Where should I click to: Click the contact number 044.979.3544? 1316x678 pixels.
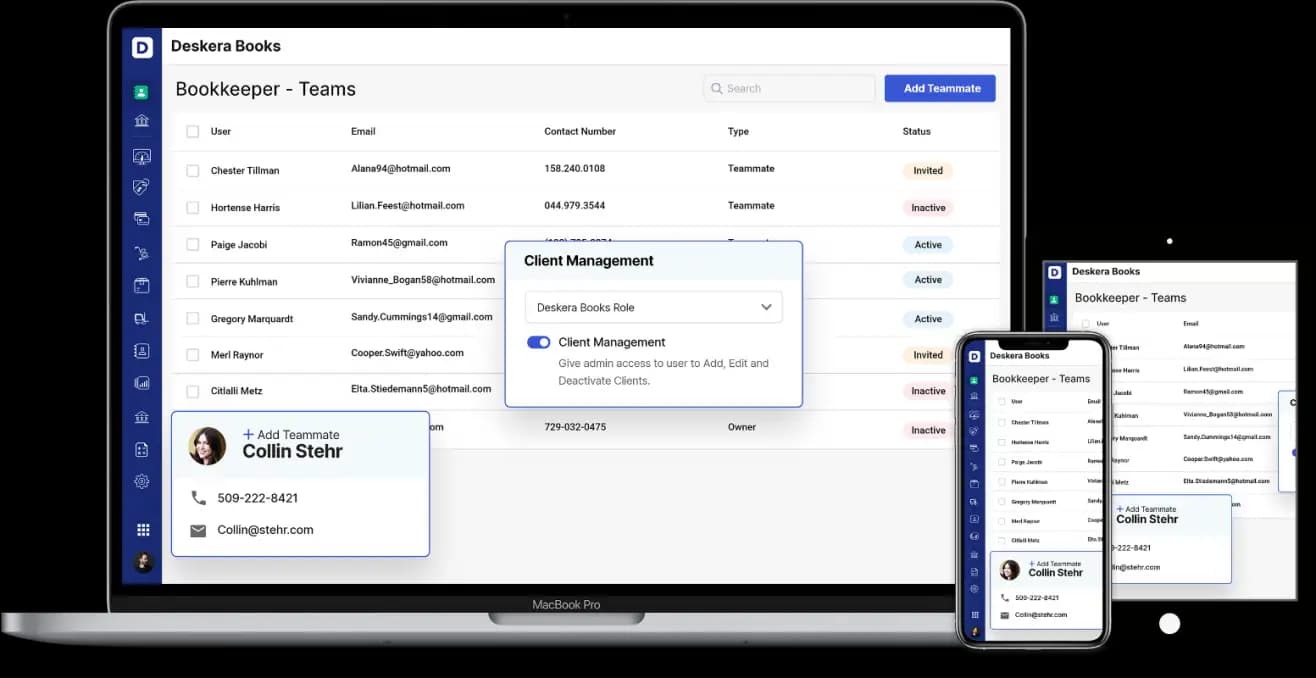point(574,205)
